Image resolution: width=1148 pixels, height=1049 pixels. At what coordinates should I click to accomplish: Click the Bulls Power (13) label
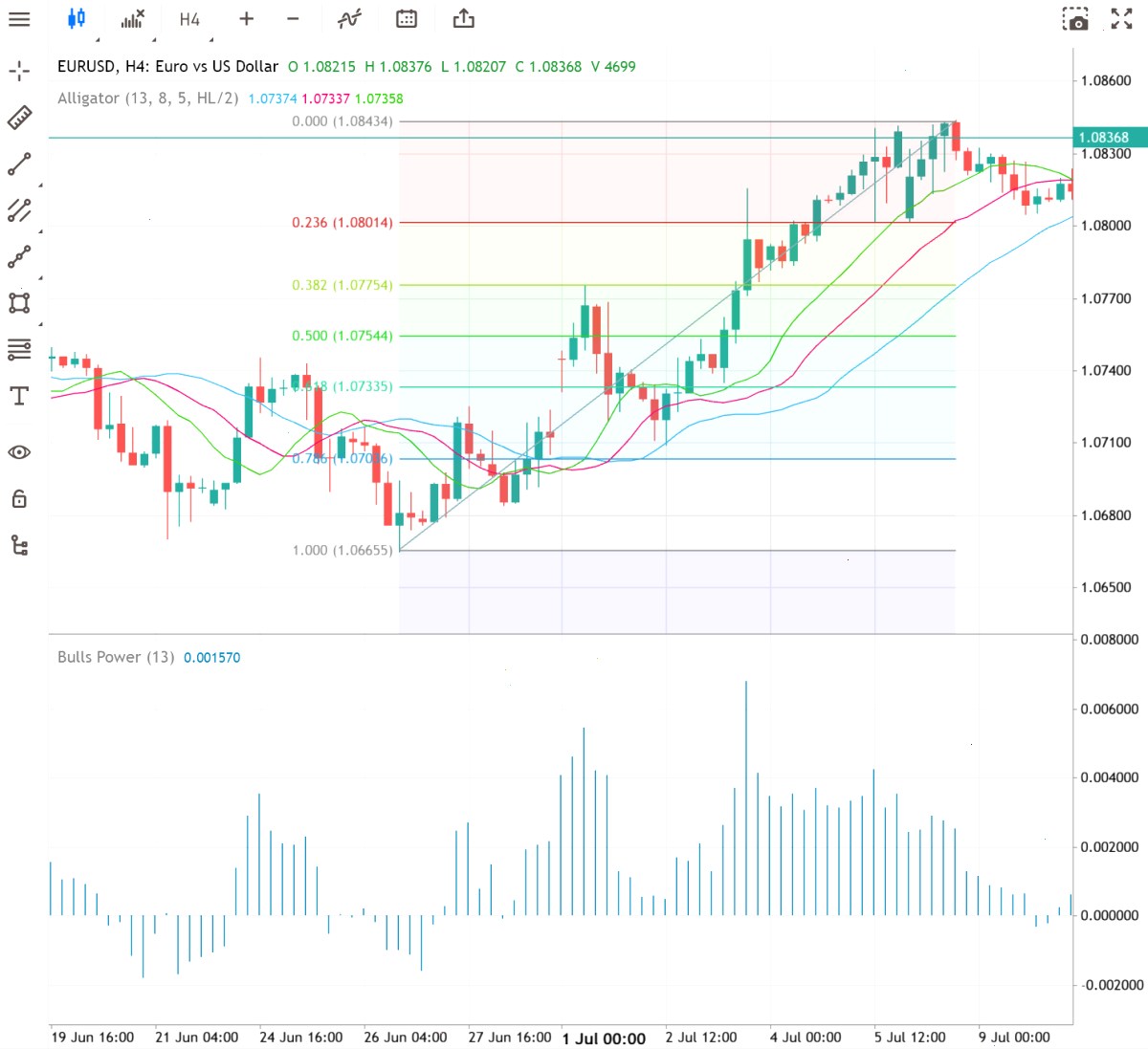[x=116, y=657]
